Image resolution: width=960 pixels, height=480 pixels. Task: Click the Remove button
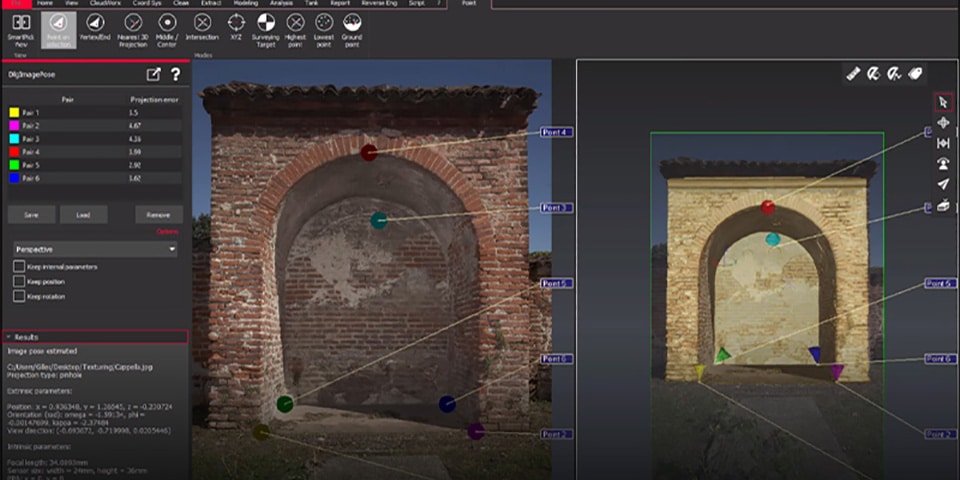point(159,215)
